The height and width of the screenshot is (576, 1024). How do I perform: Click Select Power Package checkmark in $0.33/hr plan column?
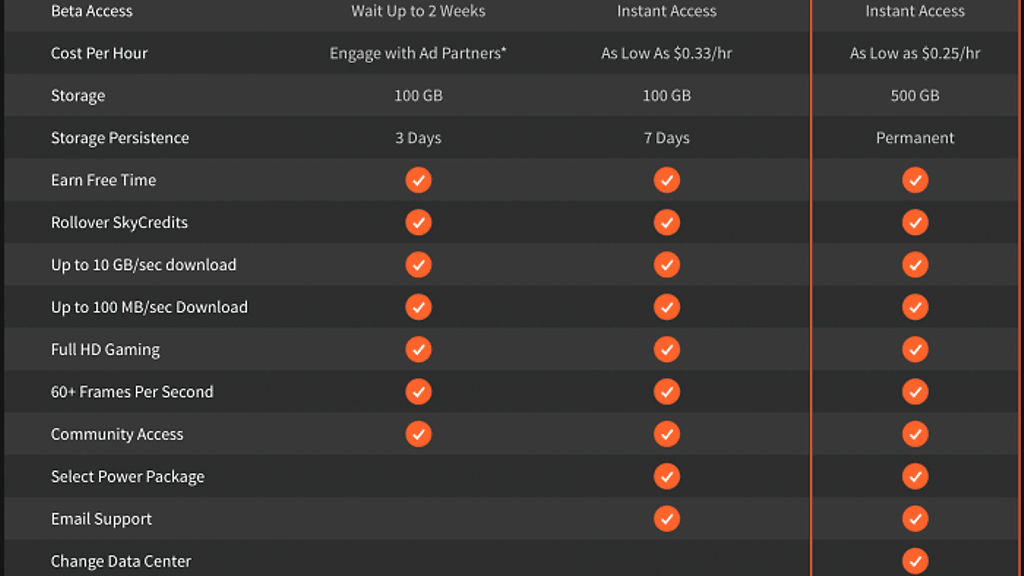(x=667, y=476)
